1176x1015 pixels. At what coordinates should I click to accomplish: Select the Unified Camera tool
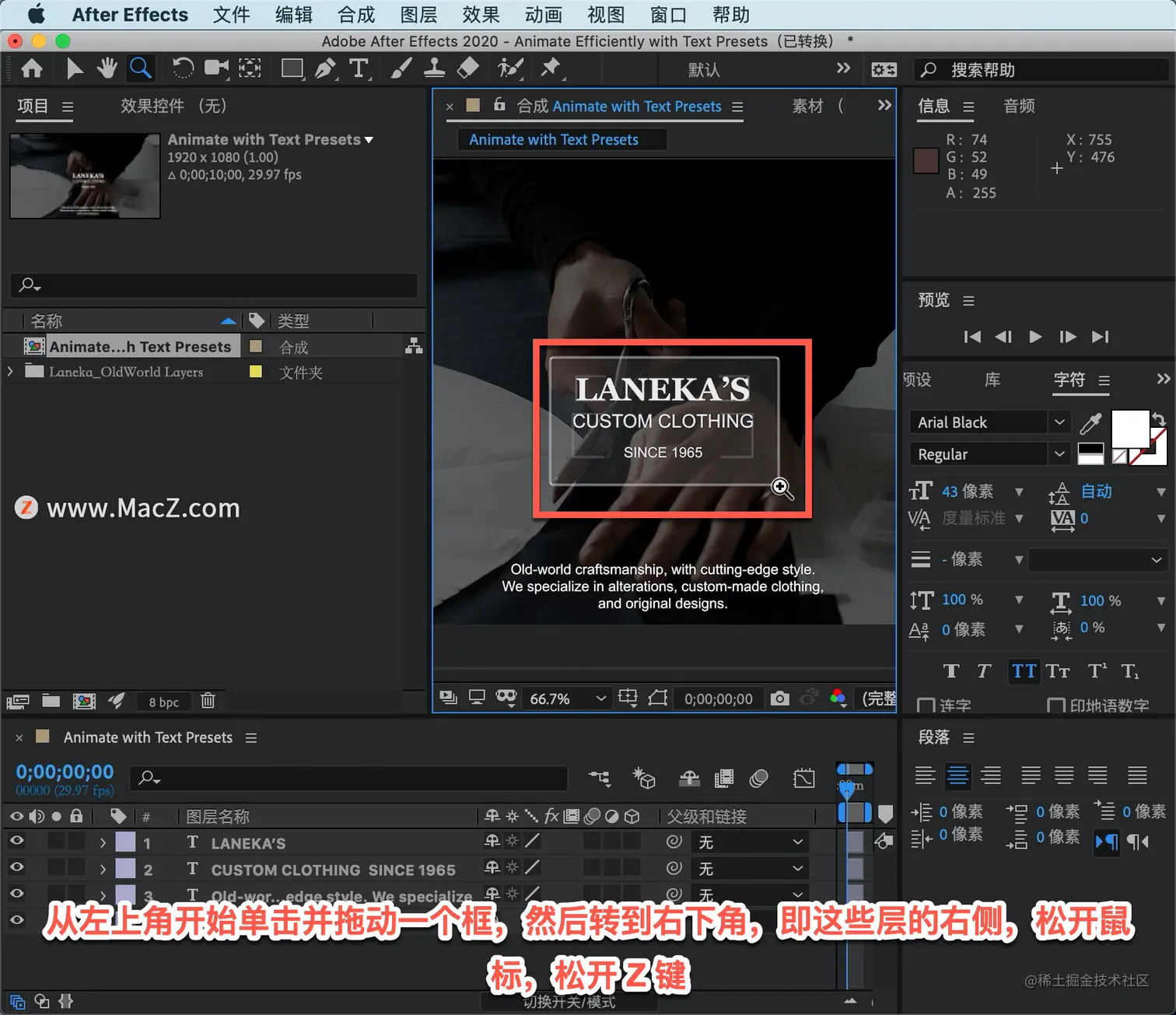coord(216,68)
